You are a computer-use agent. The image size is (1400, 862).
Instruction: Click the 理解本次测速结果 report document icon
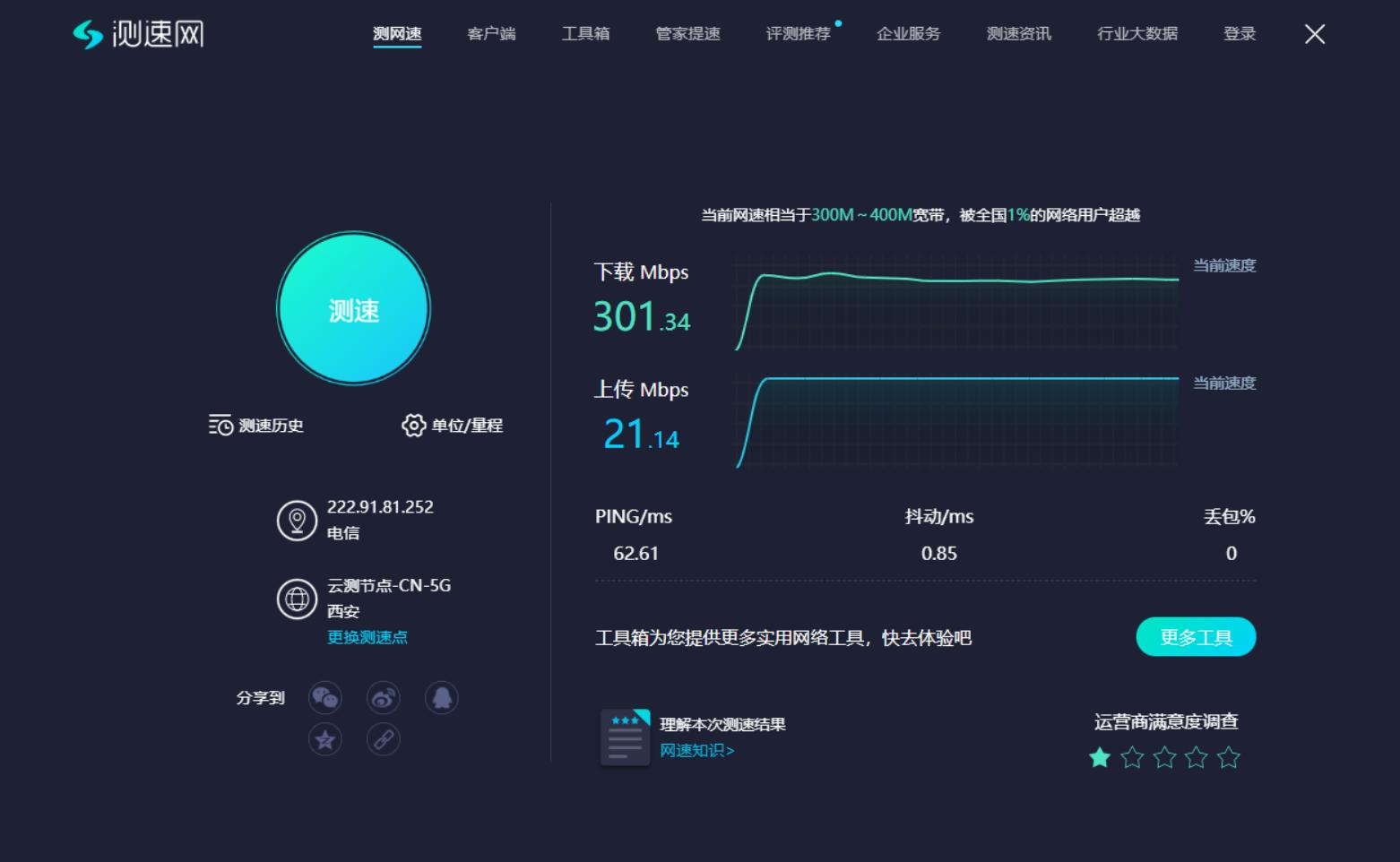pos(624,736)
